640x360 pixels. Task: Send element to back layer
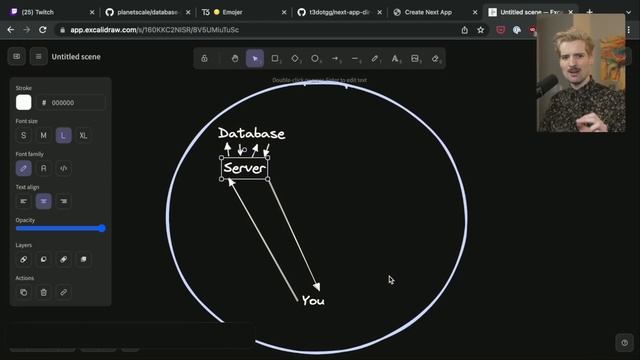coord(23,259)
